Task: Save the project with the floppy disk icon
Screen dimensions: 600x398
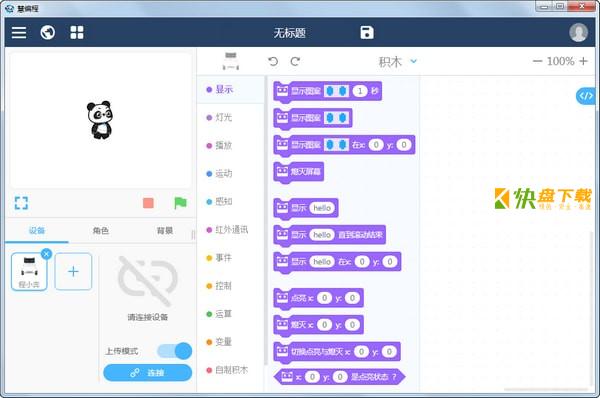Action: point(367,33)
